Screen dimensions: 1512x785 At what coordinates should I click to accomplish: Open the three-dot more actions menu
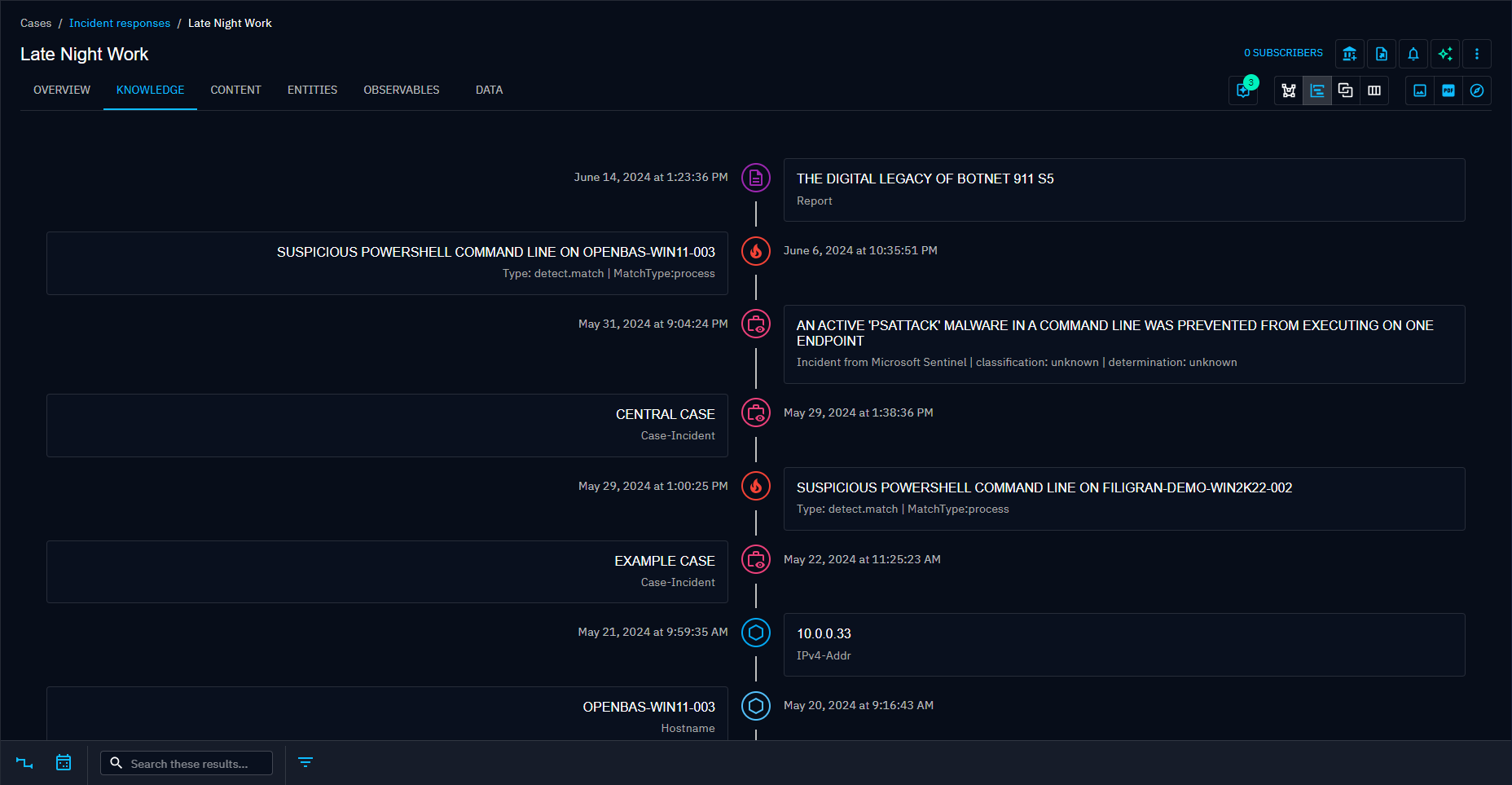[1476, 54]
